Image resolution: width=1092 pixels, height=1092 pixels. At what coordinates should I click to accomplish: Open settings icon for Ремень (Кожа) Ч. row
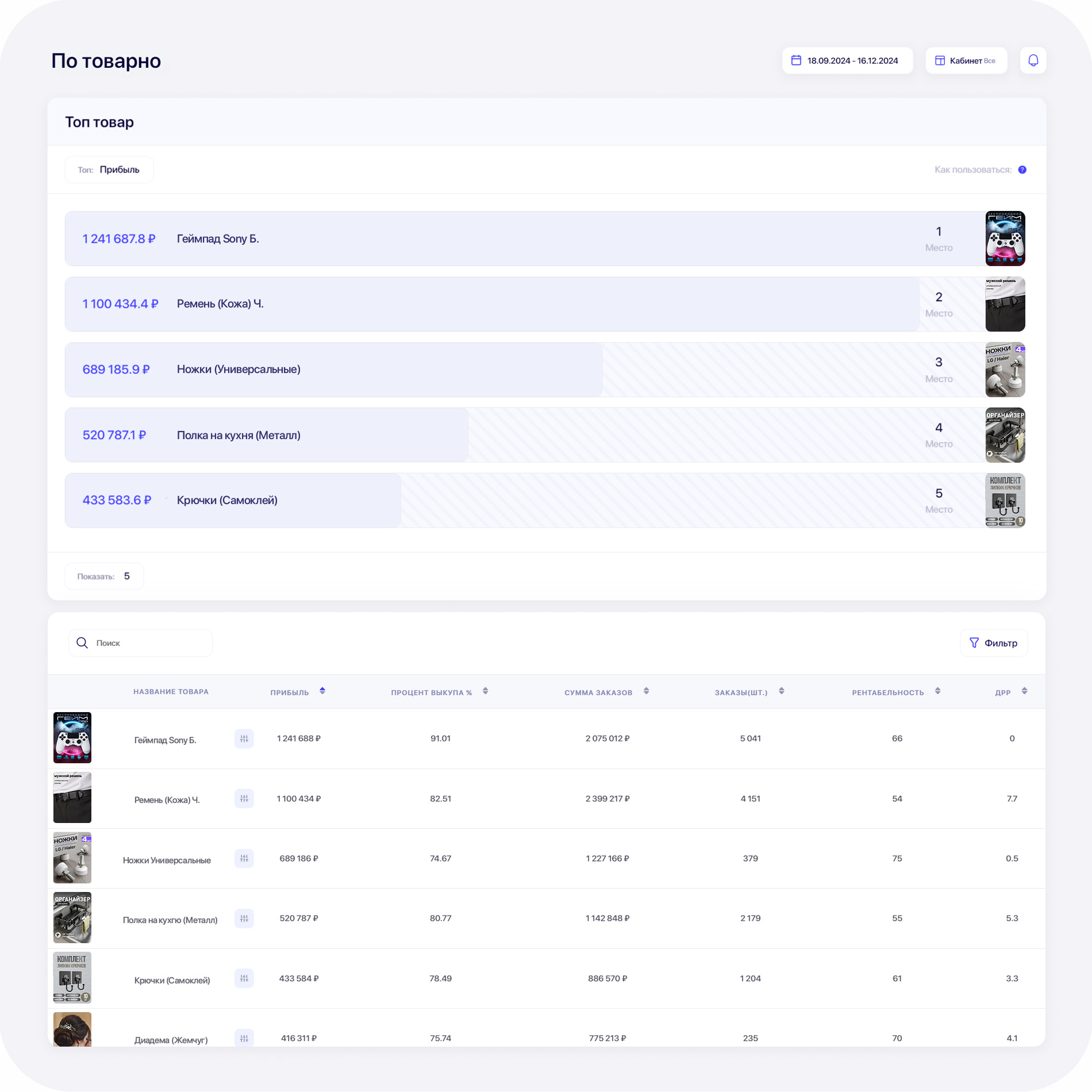pyautogui.click(x=244, y=798)
